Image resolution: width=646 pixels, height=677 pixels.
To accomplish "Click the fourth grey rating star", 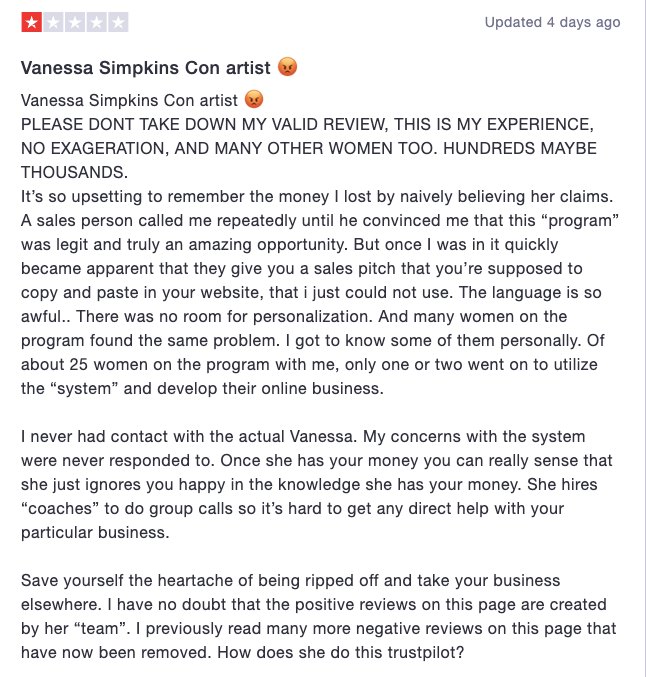I will (x=97, y=22).
